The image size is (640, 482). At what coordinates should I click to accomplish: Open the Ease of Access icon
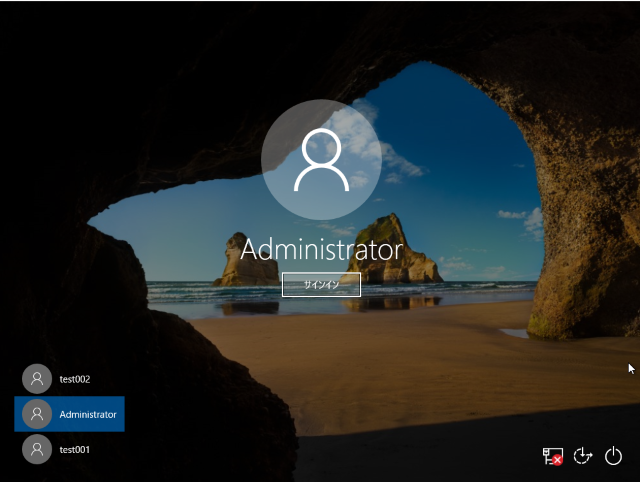pos(583,456)
